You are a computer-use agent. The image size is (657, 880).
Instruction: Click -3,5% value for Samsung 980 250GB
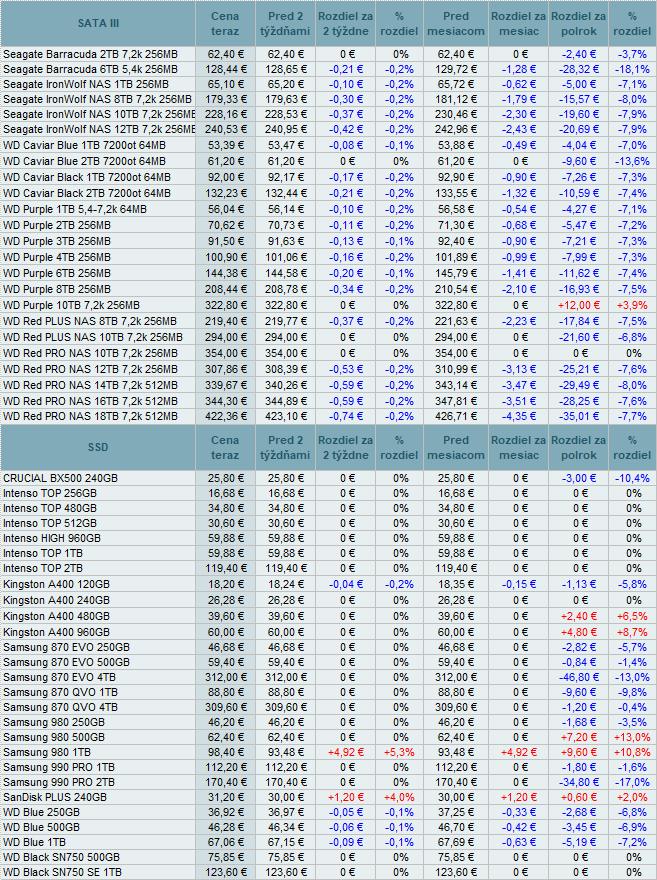(632, 722)
